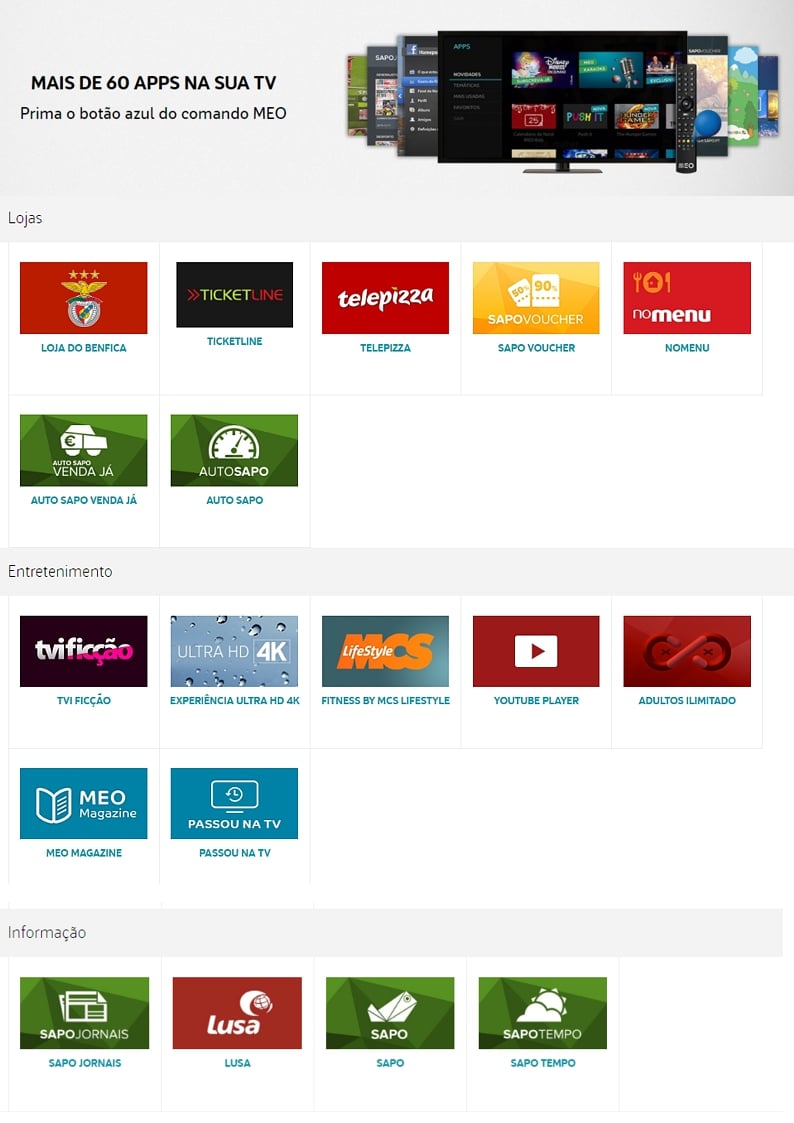Select the Passou na TV icon

(x=234, y=803)
